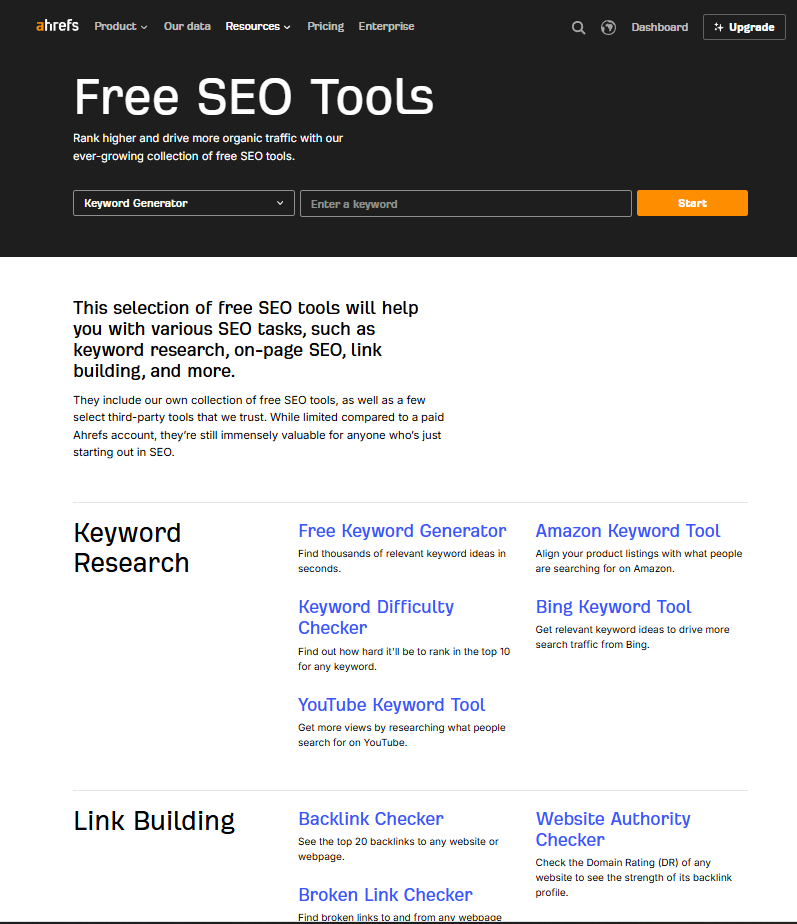Open the Amazon Keyword Tool link
This screenshot has width=797, height=924.
[x=628, y=531]
